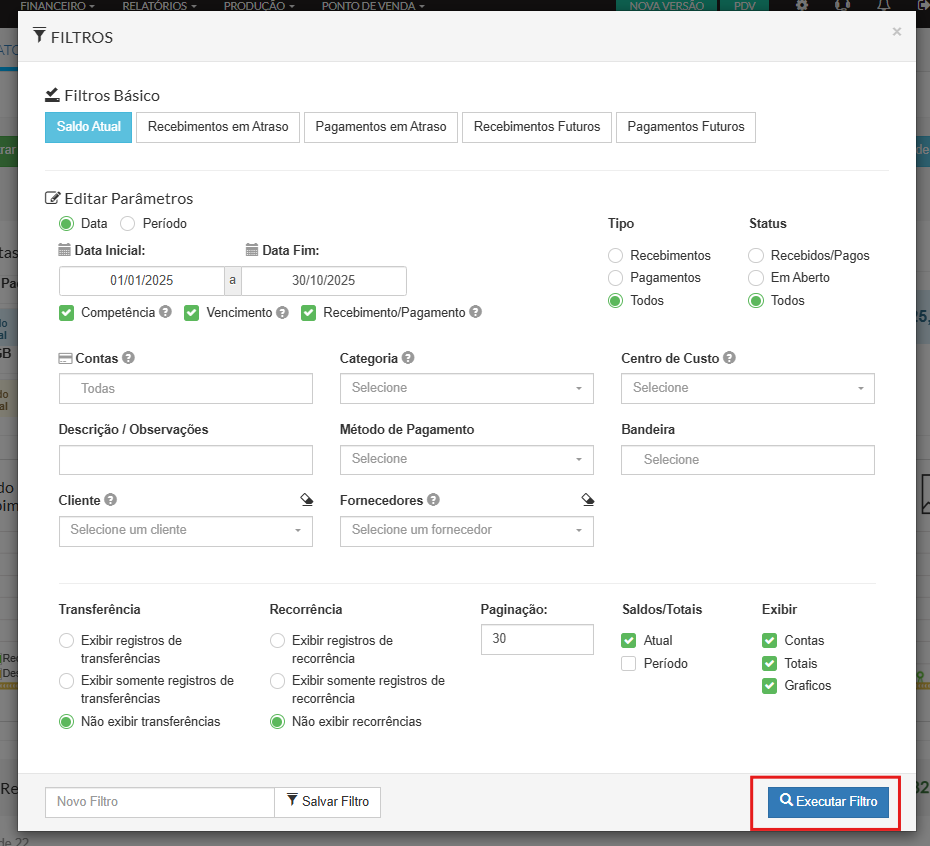
Task: Select the Pagamentos radio under Tipo
Action: point(616,278)
